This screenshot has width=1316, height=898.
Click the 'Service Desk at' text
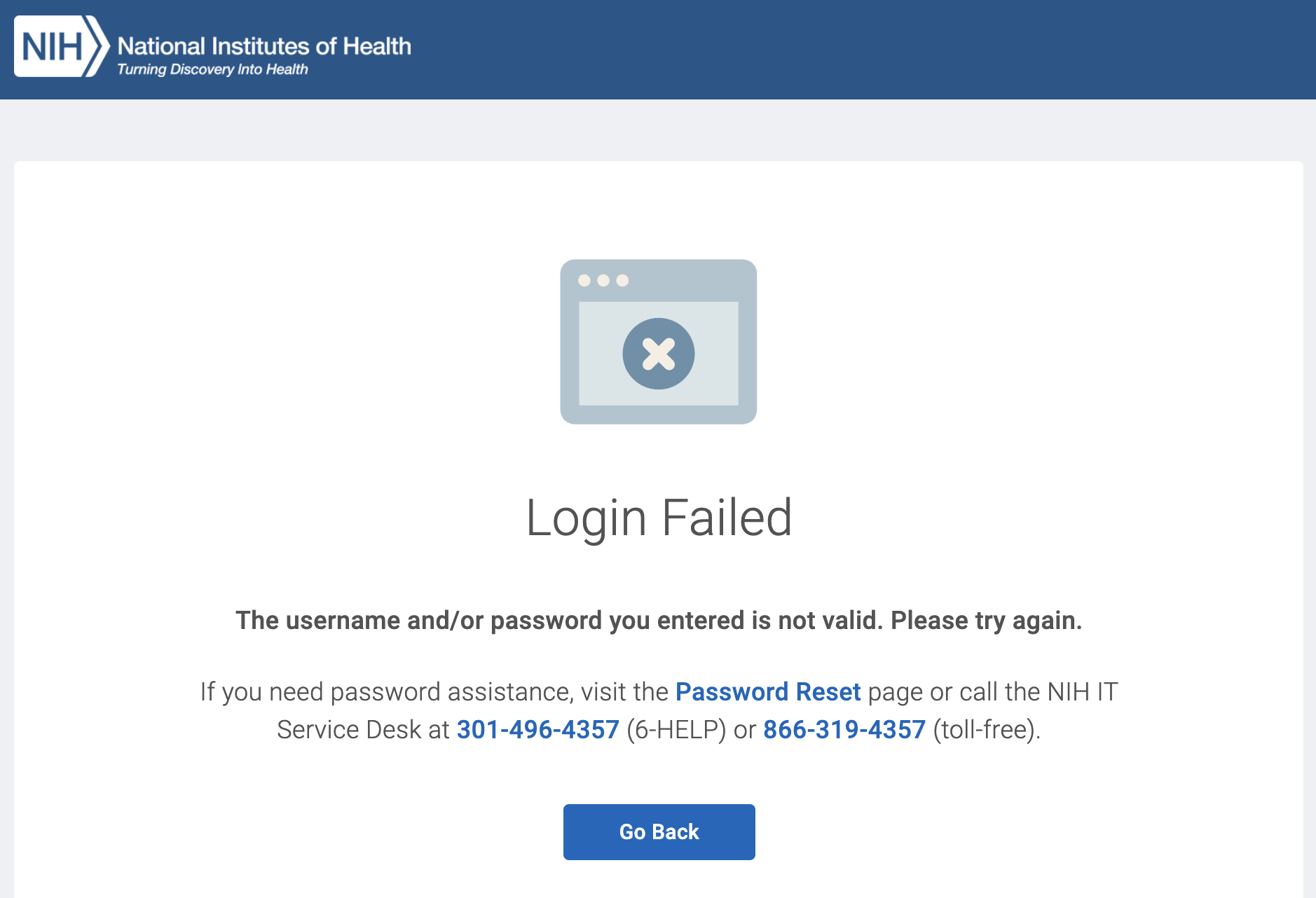tap(363, 730)
